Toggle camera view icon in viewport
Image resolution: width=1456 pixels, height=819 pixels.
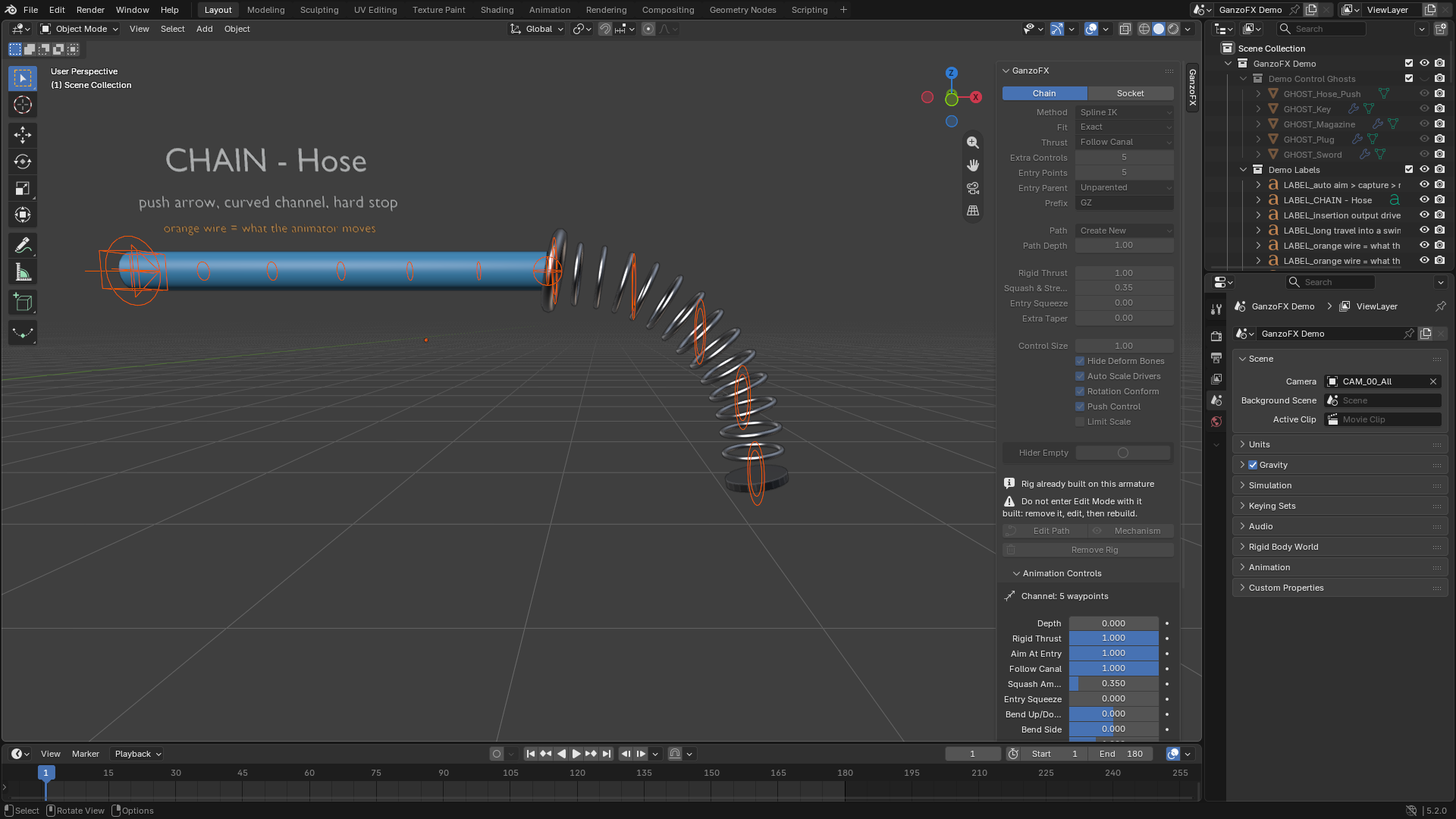(973, 188)
